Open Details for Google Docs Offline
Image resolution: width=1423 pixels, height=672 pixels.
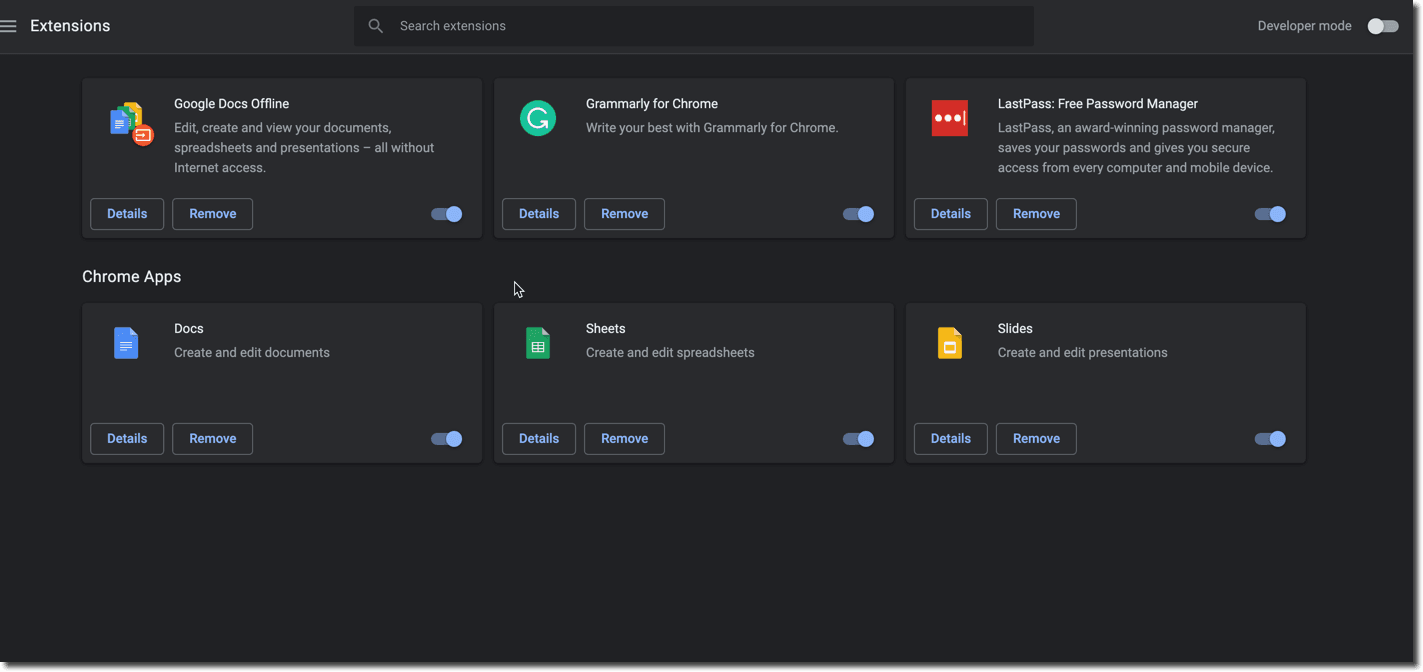point(127,214)
